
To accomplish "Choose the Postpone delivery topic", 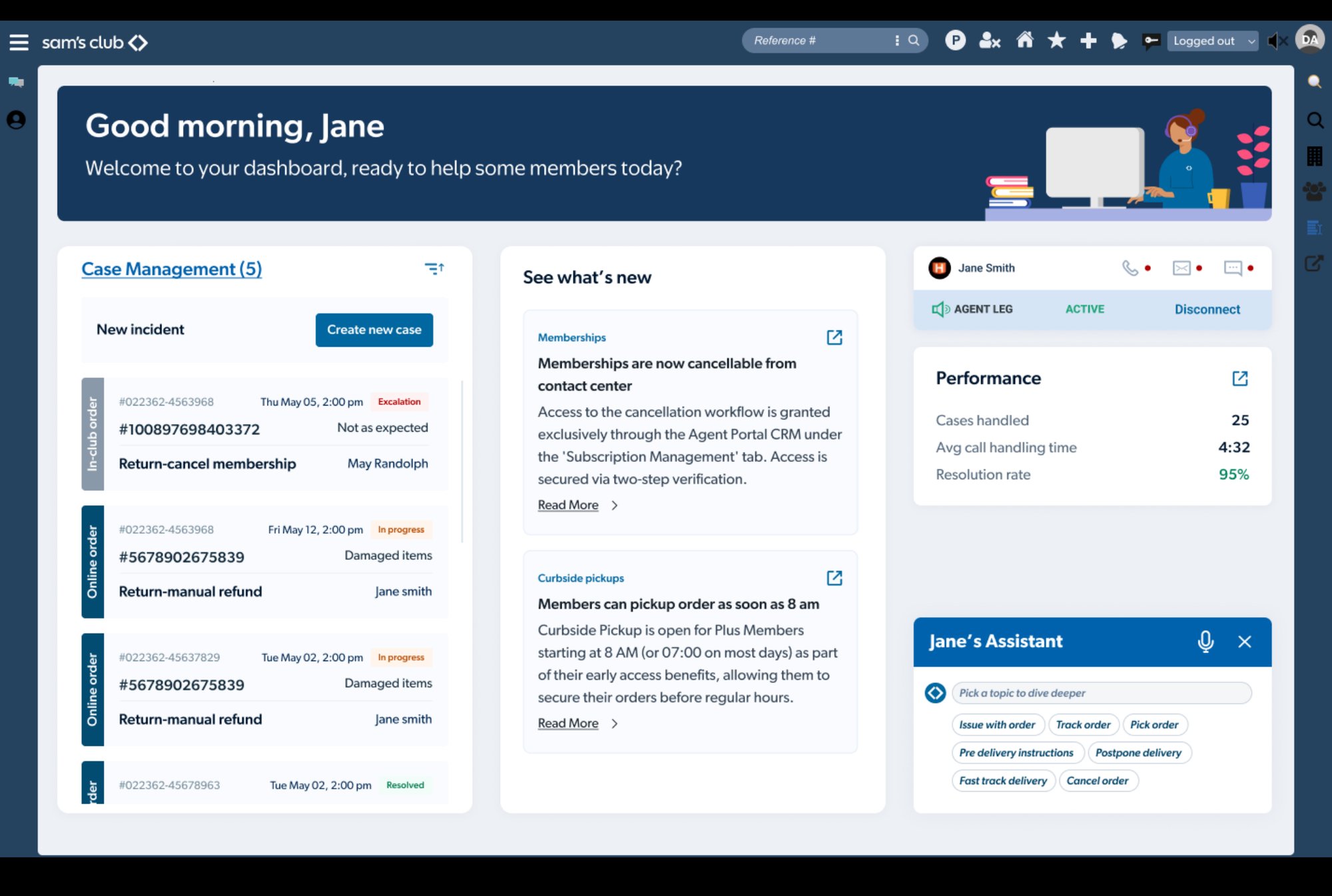I will point(1138,753).
